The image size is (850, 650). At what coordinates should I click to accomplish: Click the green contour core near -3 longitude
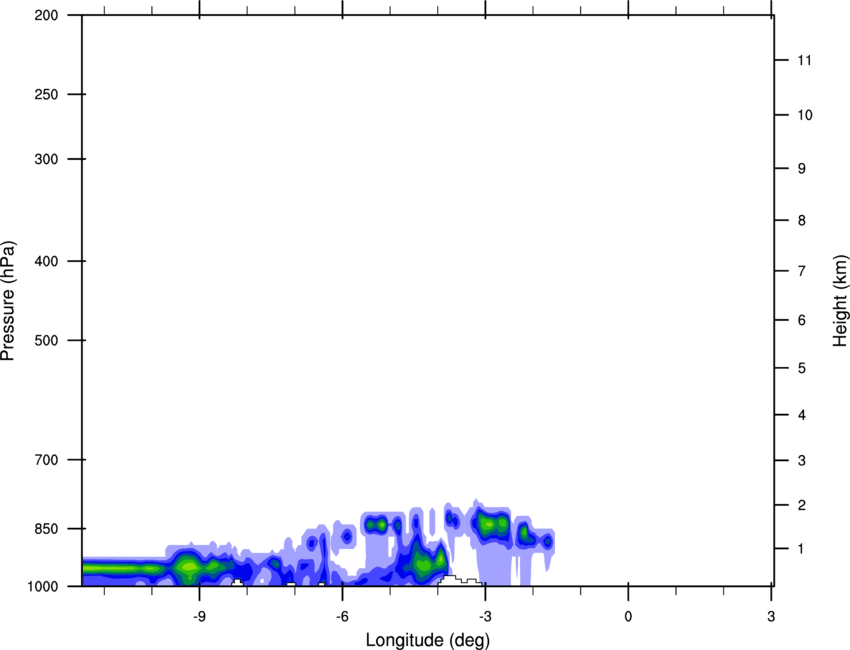tap(490, 523)
